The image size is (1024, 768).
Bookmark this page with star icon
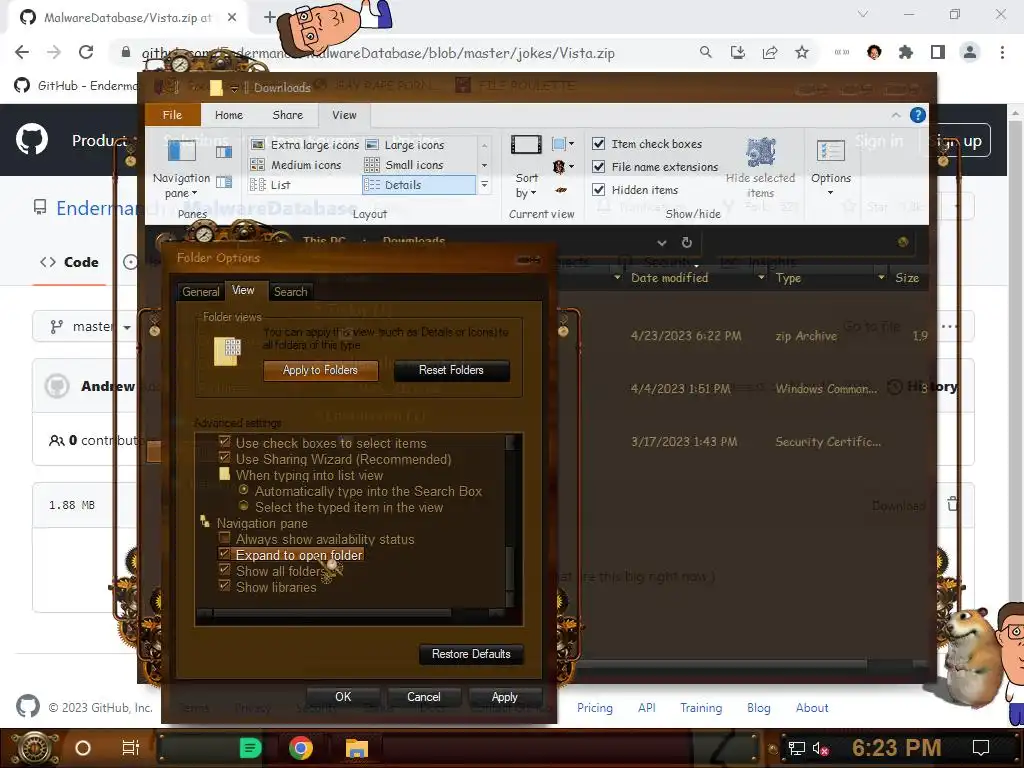[802, 52]
